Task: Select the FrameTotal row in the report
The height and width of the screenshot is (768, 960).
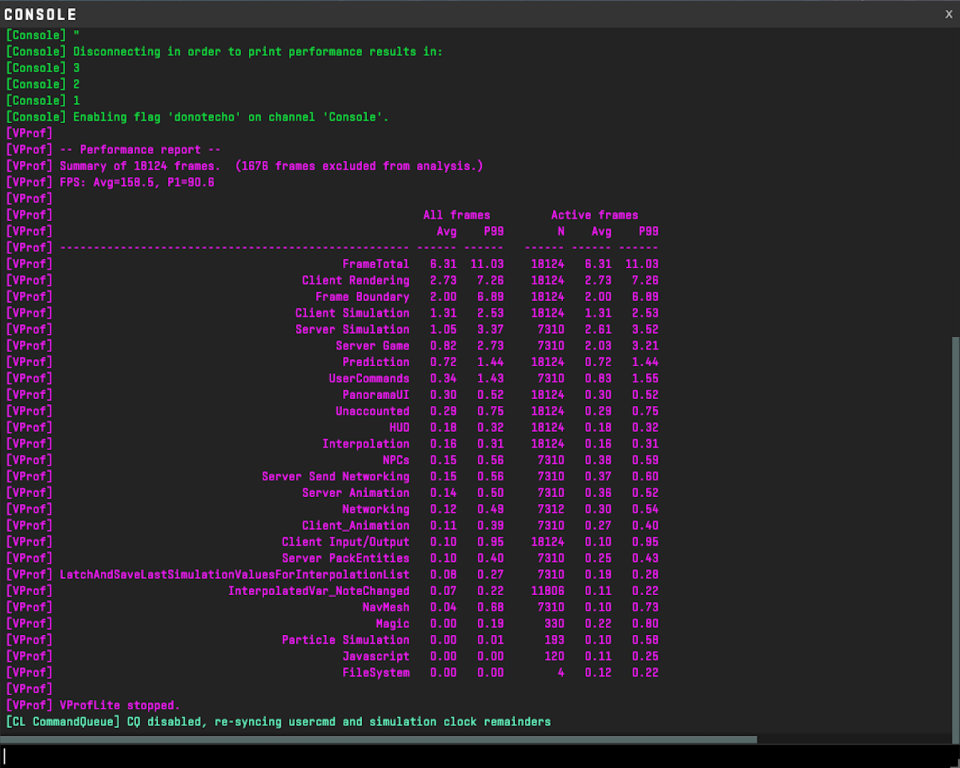Action: (x=375, y=264)
